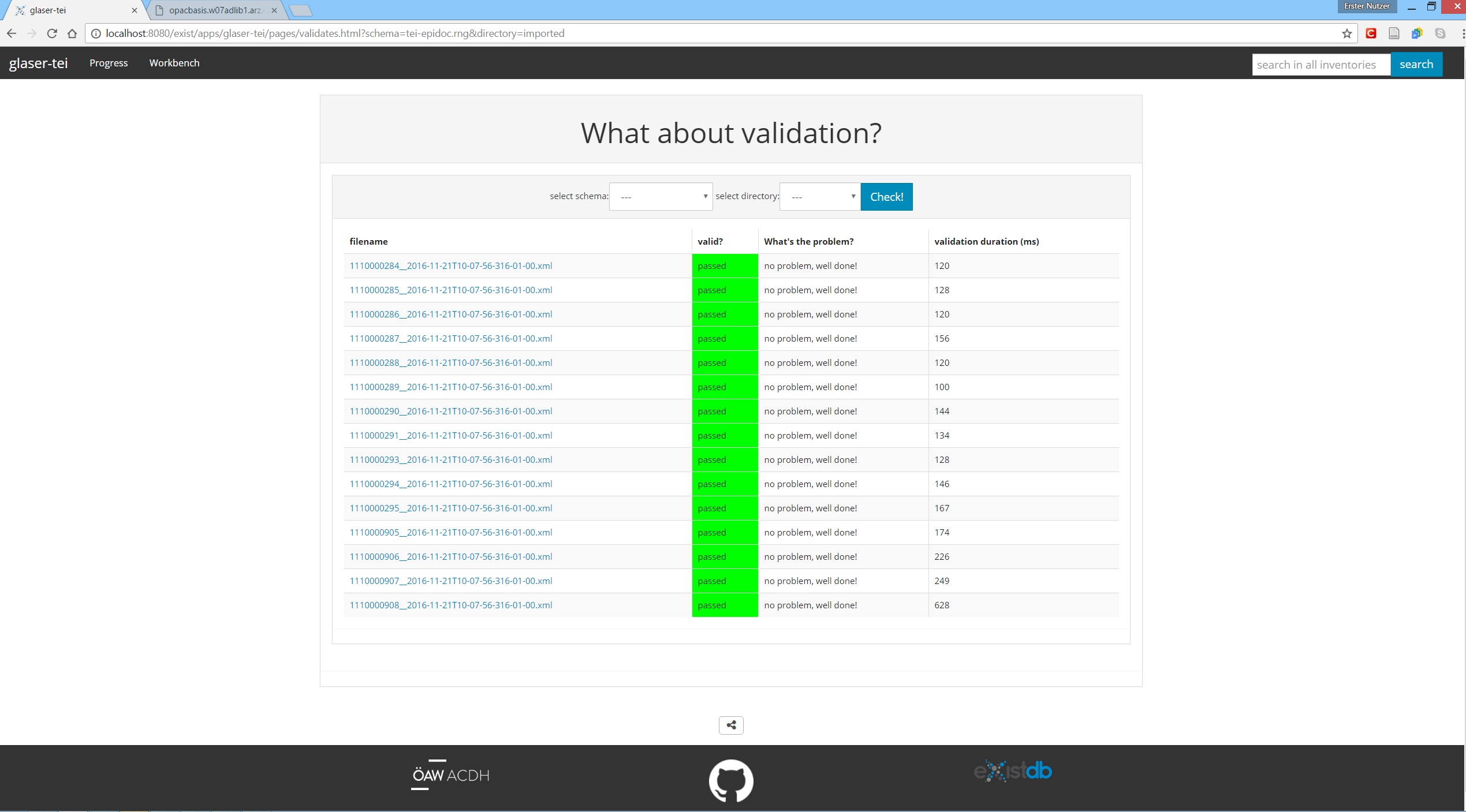Viewport: 1466px width, 812px height.
Task: Open the select directory dropdown
Action: (819, 197)
